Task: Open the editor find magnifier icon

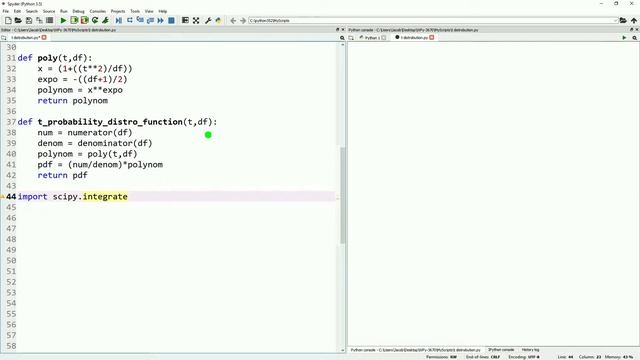Action: [x=342, y=38]
